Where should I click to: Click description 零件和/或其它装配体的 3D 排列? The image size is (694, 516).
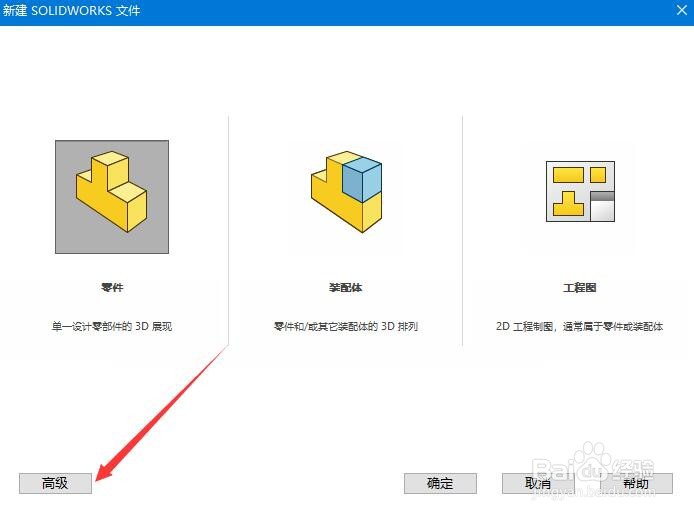(x=346, y=327)
